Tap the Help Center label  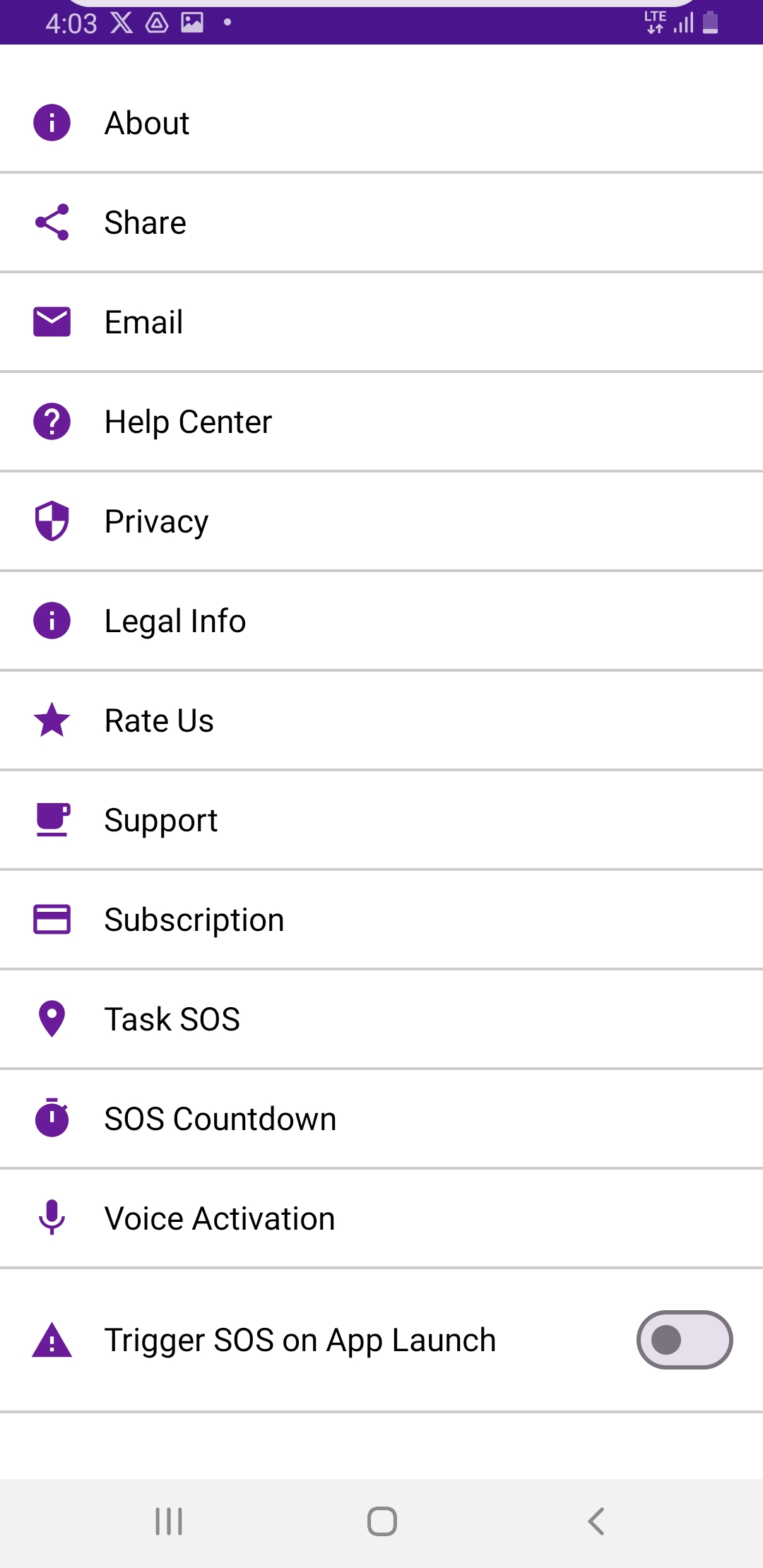coord(188,422)
